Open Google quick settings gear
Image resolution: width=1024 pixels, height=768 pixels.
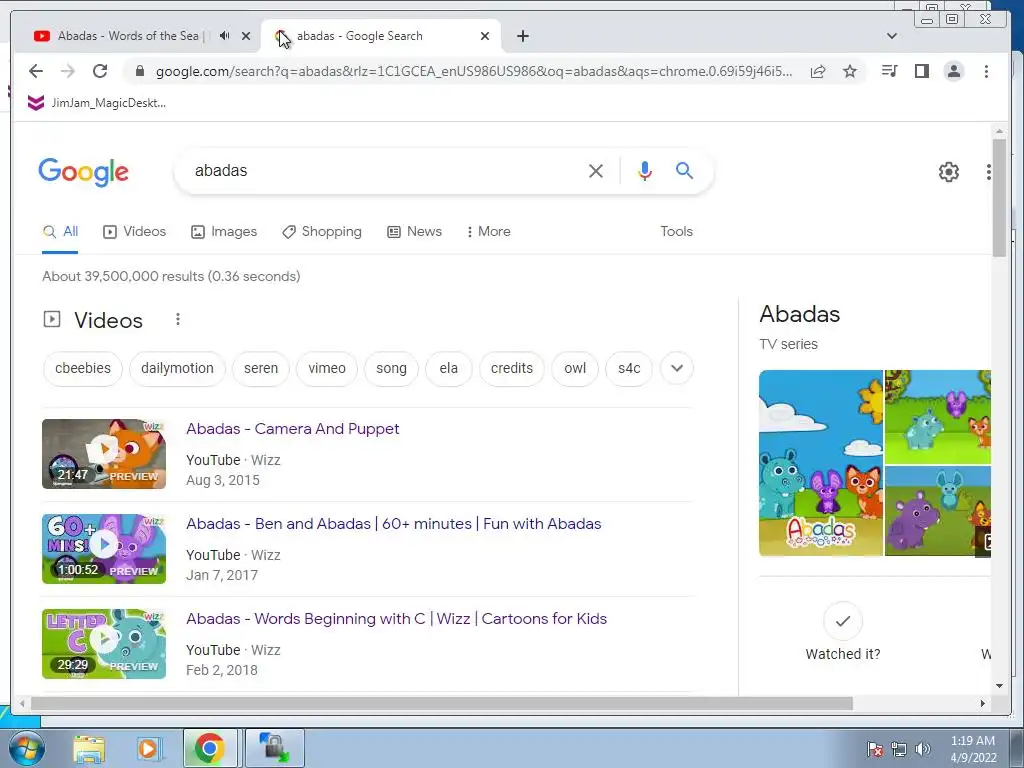[x=948, y=172]
